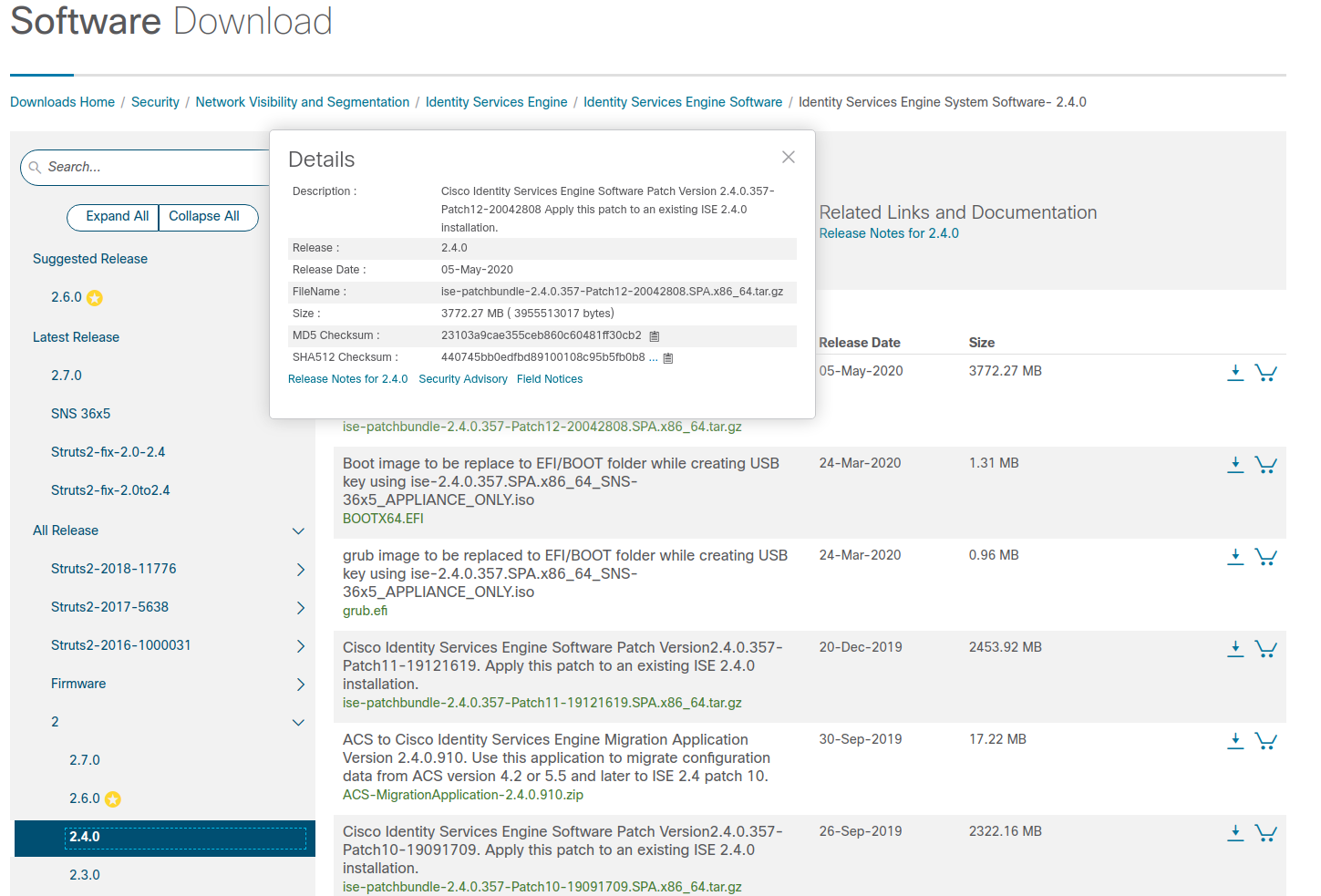
Task: Copy the SHA512 checksum via clipboard icon
Action: coord(667,358)
